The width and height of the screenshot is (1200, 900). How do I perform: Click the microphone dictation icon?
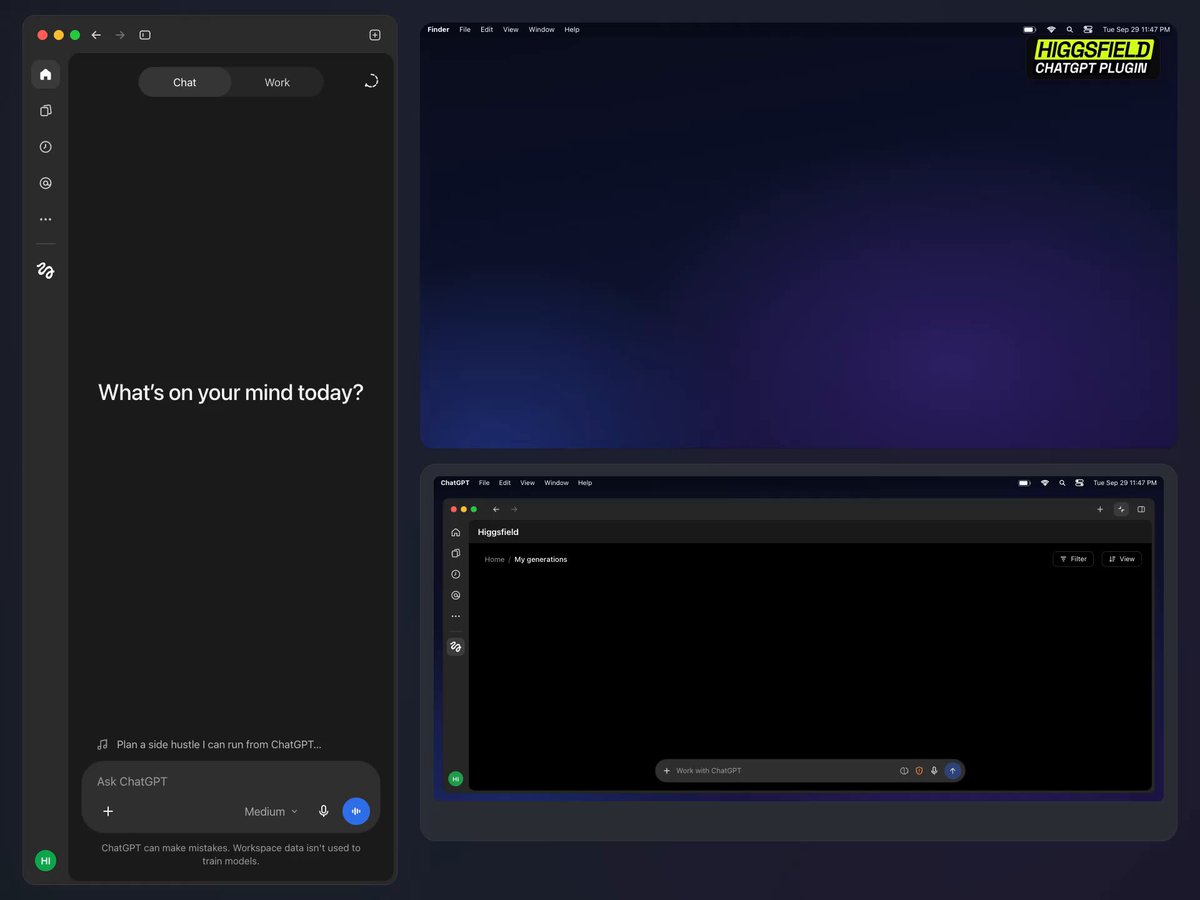click(323, 811)
